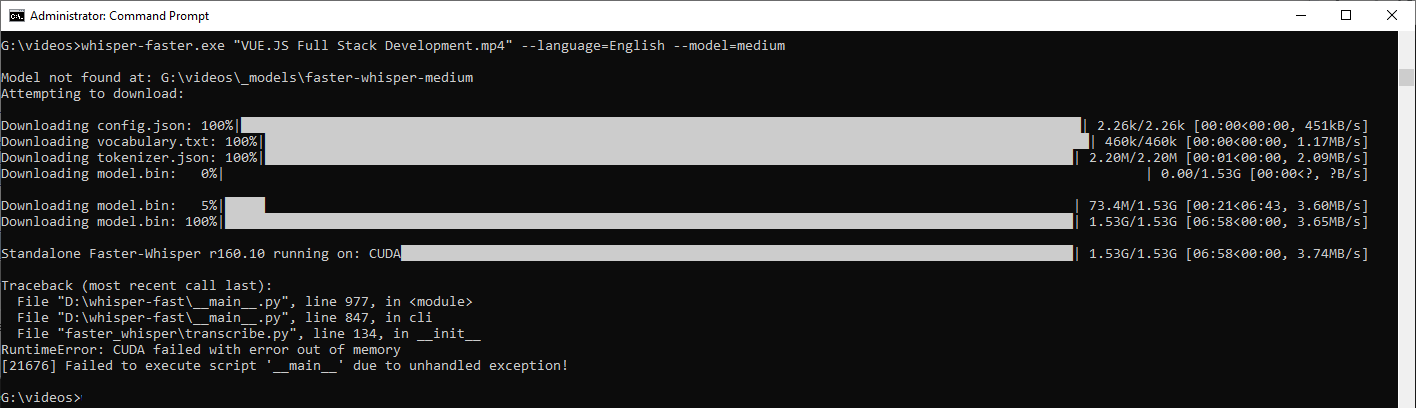Click the model.bin 5% progress bar segment
Viewport: 1416px width, 408px height.
point(245,206)
